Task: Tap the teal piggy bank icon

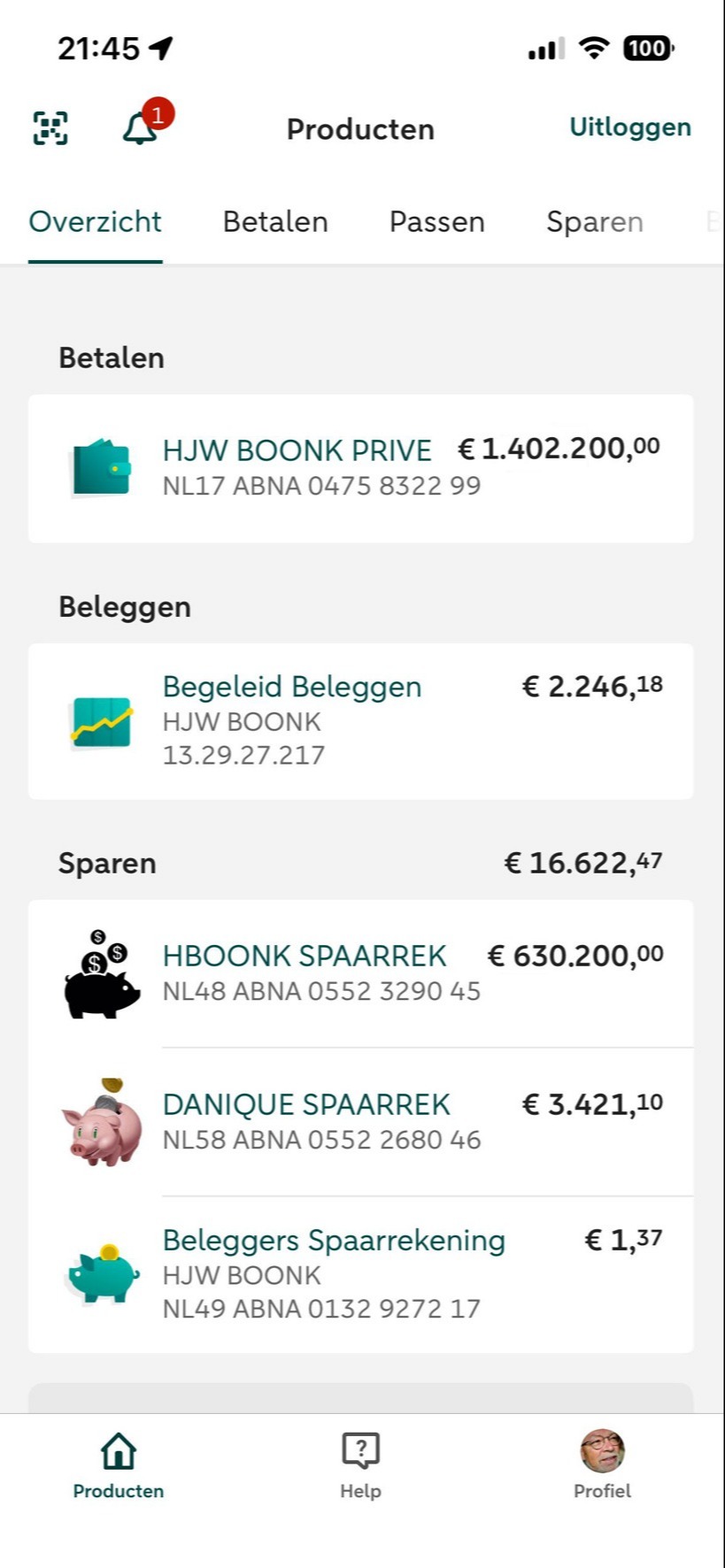Action: click(x=104, y=1274)
